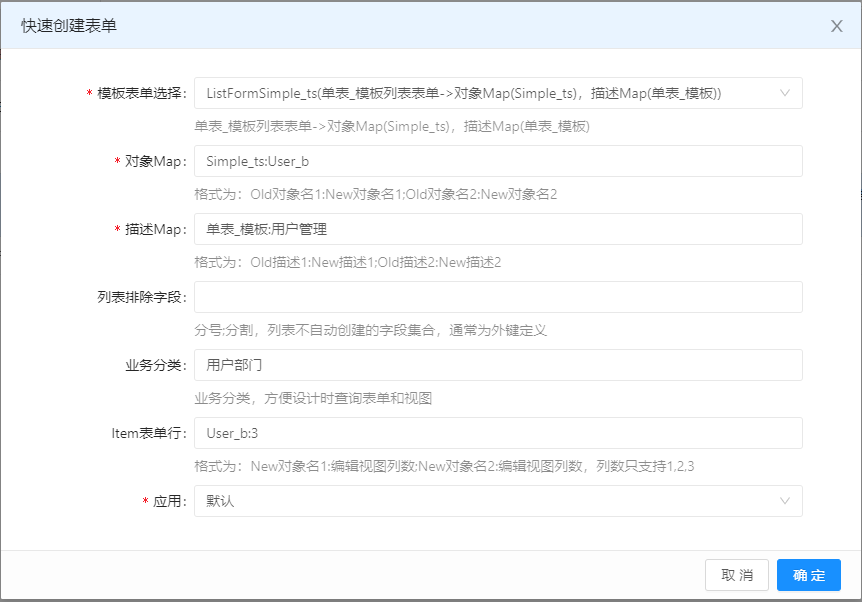Click the 应用 label
The width and height of the screenshot is (862, 602).
[169, 501]
